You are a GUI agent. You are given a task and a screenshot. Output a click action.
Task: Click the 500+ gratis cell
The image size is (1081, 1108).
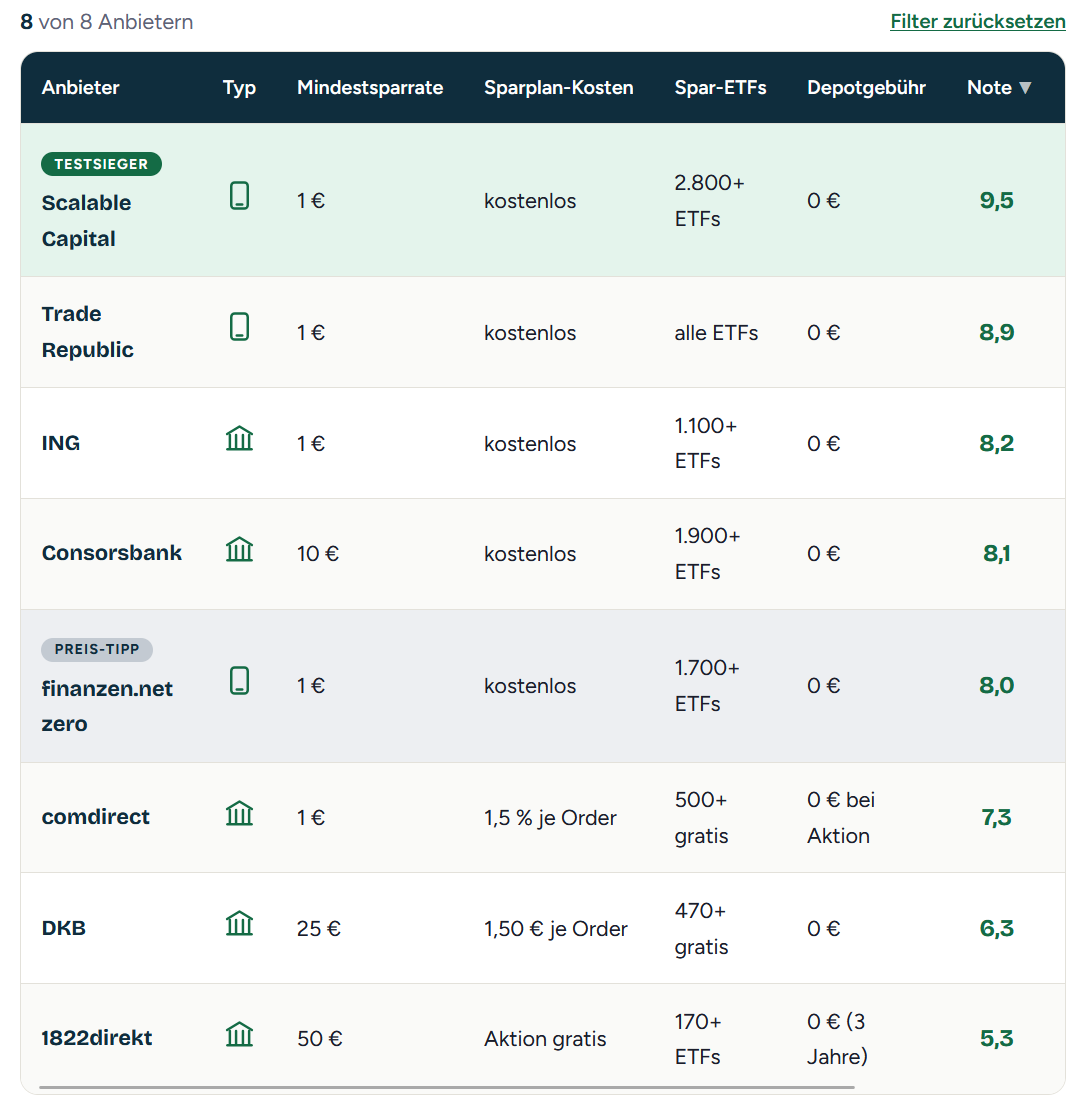702,818
